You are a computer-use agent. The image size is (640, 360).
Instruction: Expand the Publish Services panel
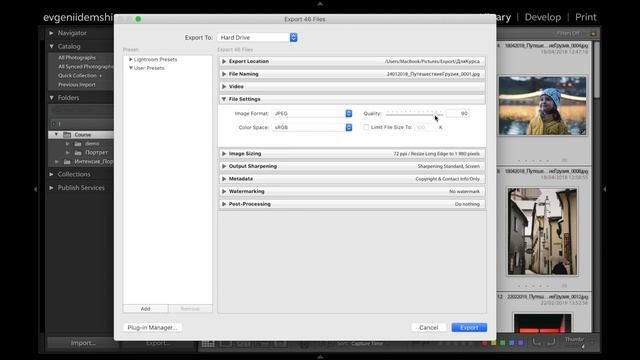coord(51,188)
